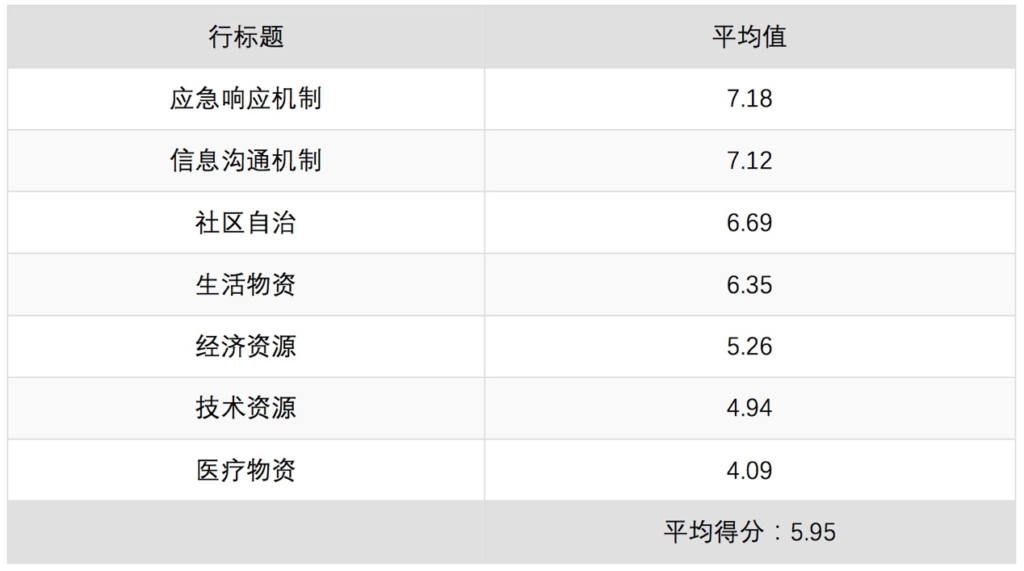Click the 平均得分 label text
Viewport: 1024px width, 571px height.
pyautogui.click(x=714, y=532)
